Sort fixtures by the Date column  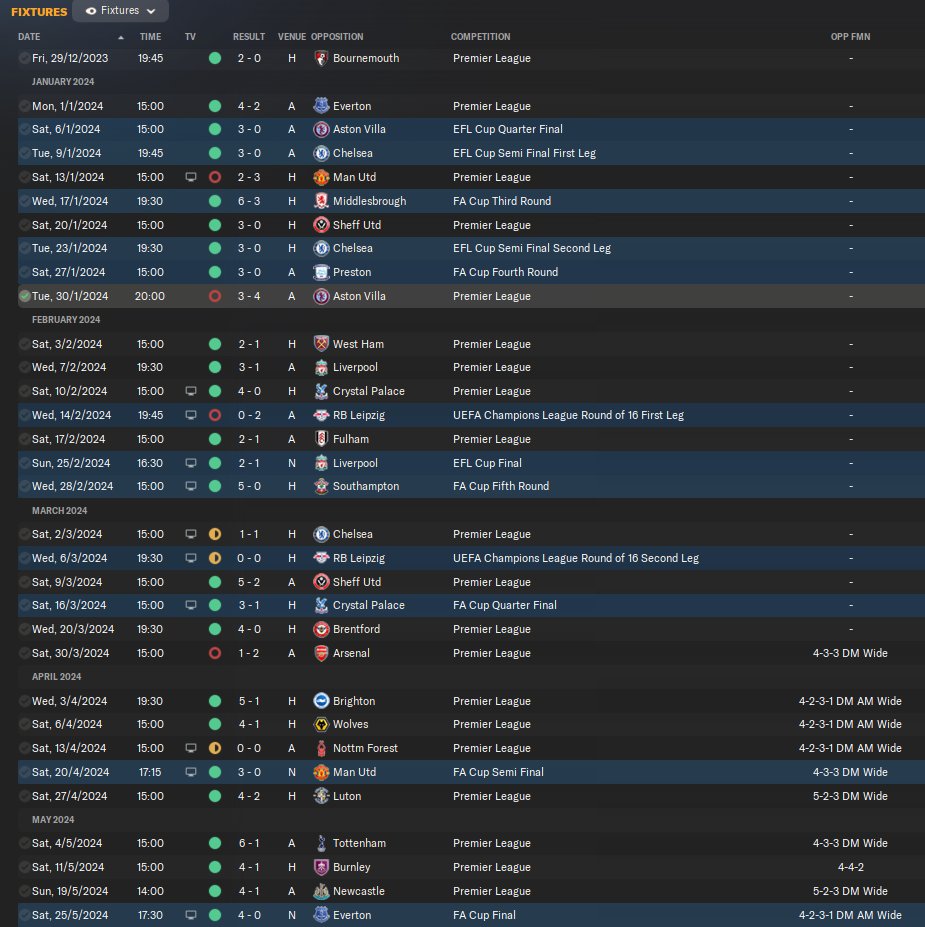pyautogui.click(x=29, y=37)
